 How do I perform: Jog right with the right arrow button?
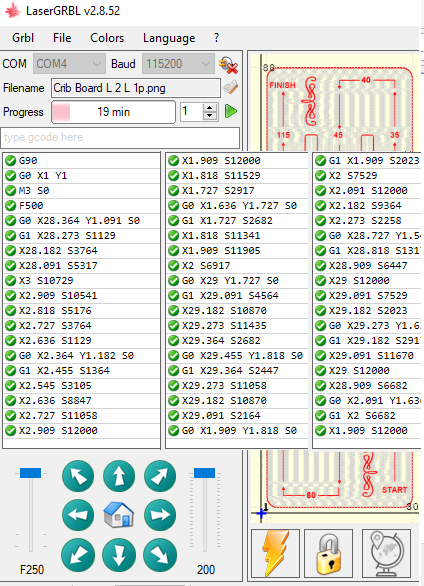(160, 515)
